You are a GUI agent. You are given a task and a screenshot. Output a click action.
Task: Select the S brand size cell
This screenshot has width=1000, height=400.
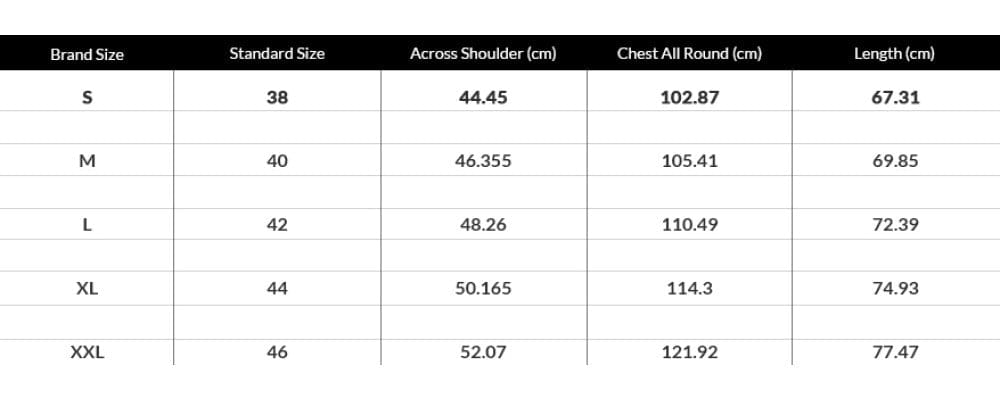87,97
